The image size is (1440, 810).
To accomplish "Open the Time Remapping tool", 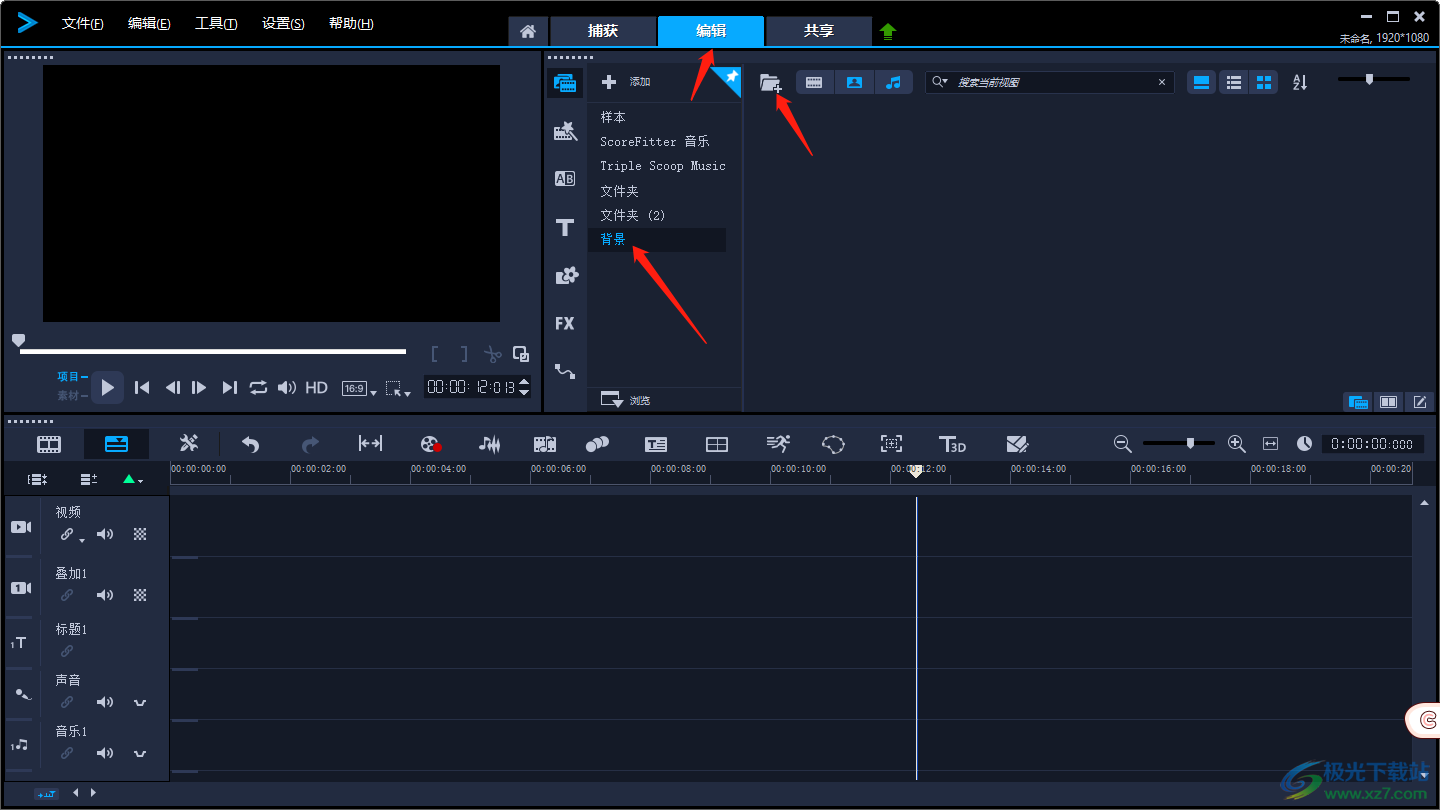I will point(778,444).
